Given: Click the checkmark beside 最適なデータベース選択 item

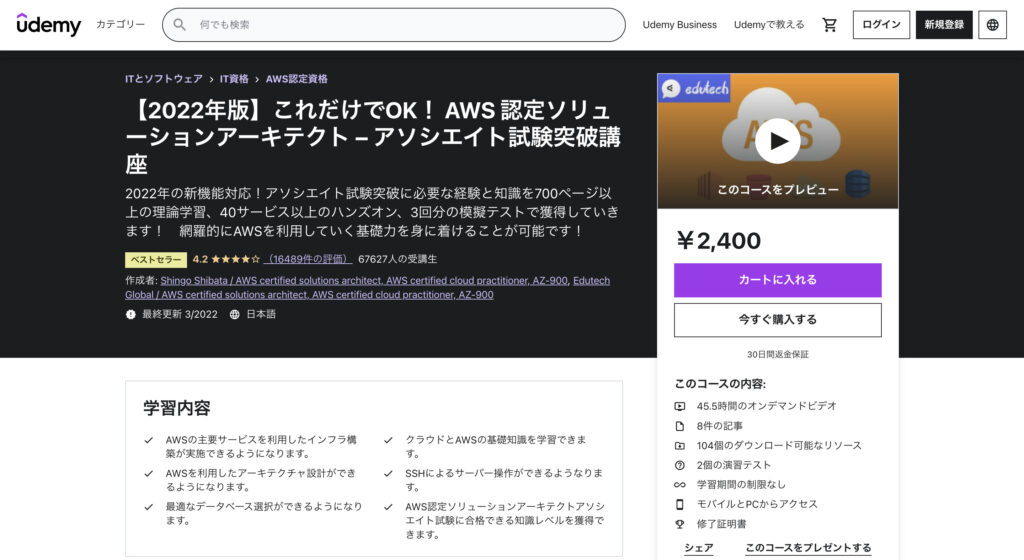Looking at the screenshot, I should pyautogui.click(x=149, y=507).
